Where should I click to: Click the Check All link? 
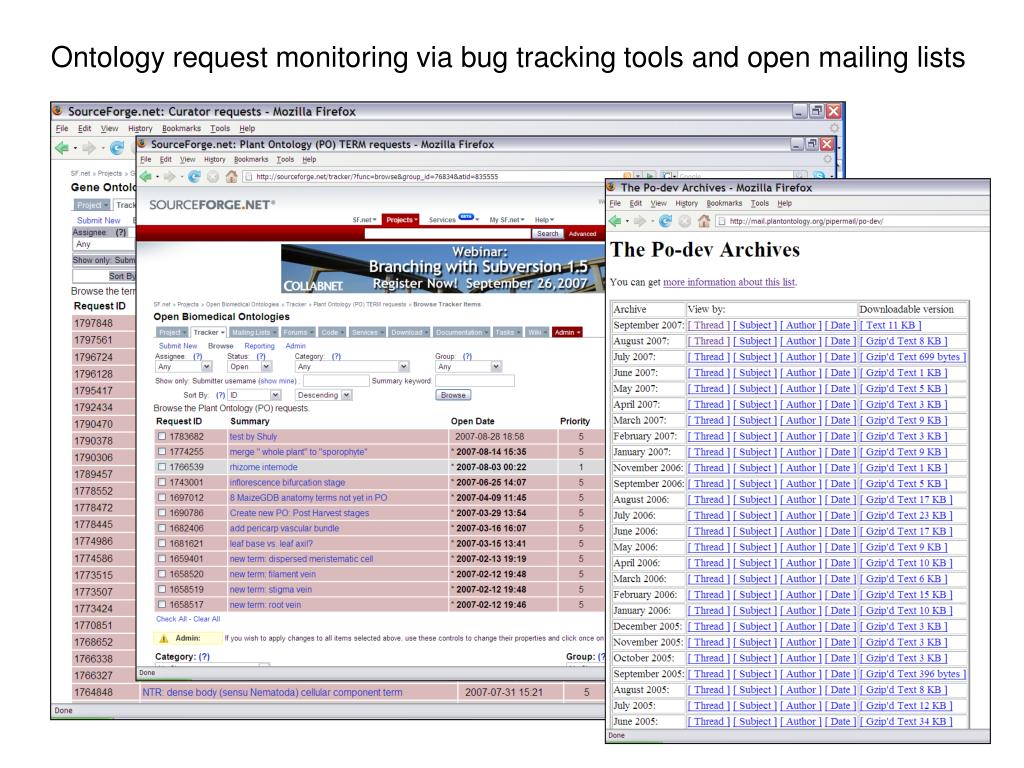pos(172,619)
